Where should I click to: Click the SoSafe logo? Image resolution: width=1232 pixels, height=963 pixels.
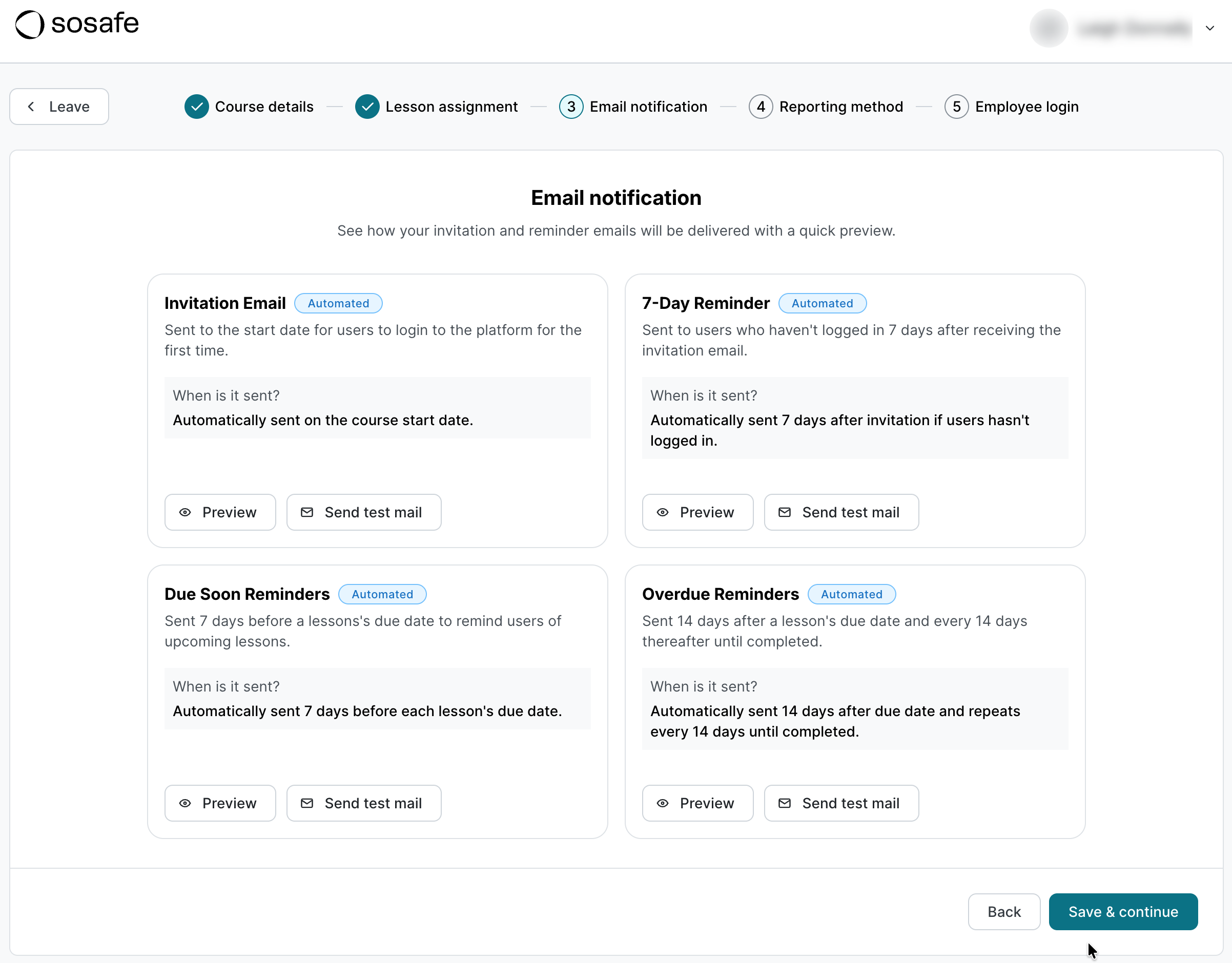point(76,24)
